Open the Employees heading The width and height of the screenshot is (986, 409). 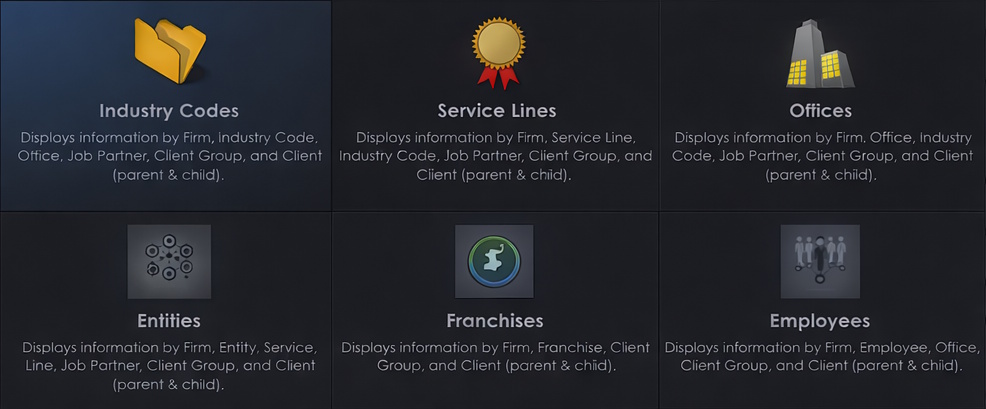point(819,321)
